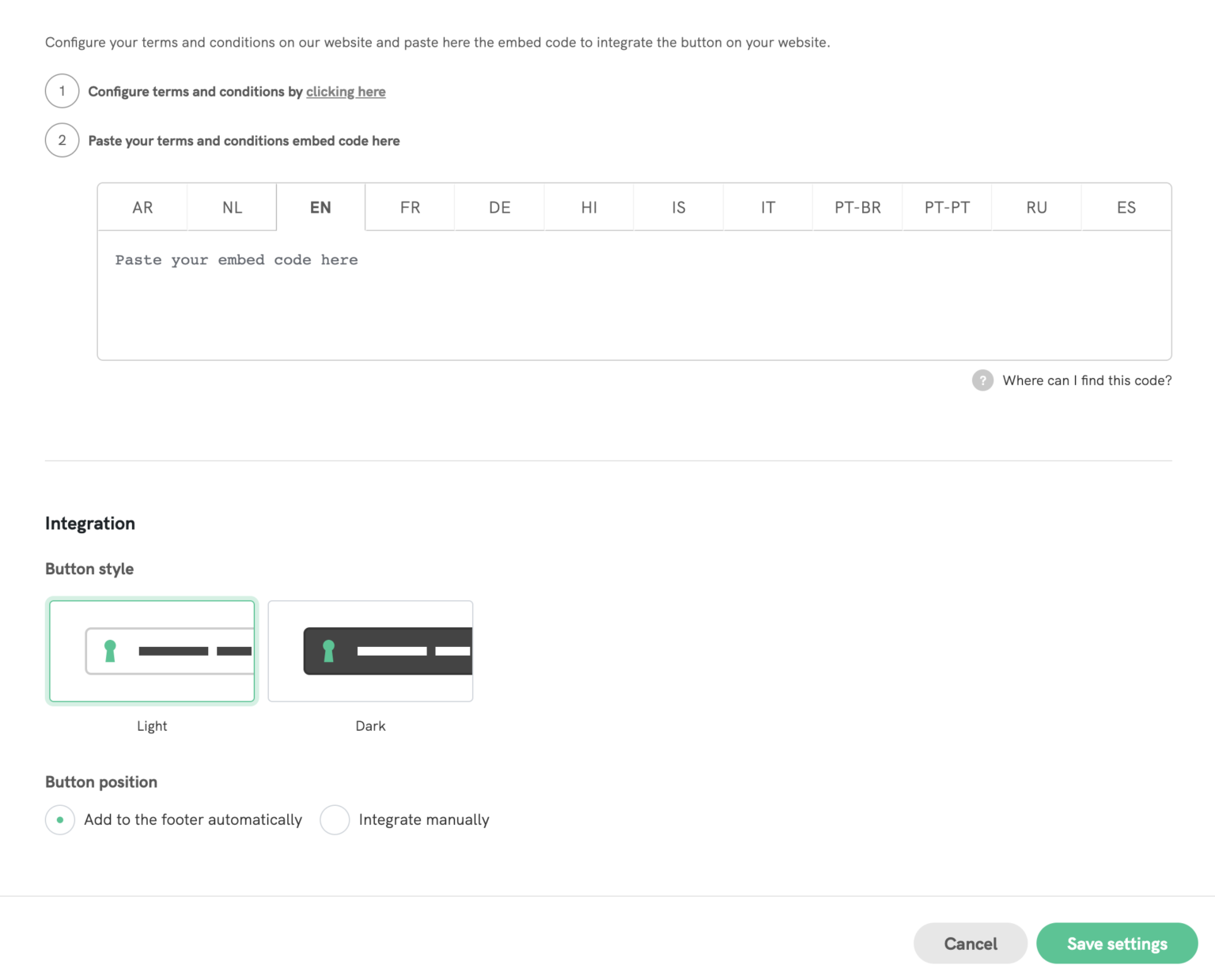The image size is (1215, 980).
Task: Open the FR language tab
Action: point(410,207)
